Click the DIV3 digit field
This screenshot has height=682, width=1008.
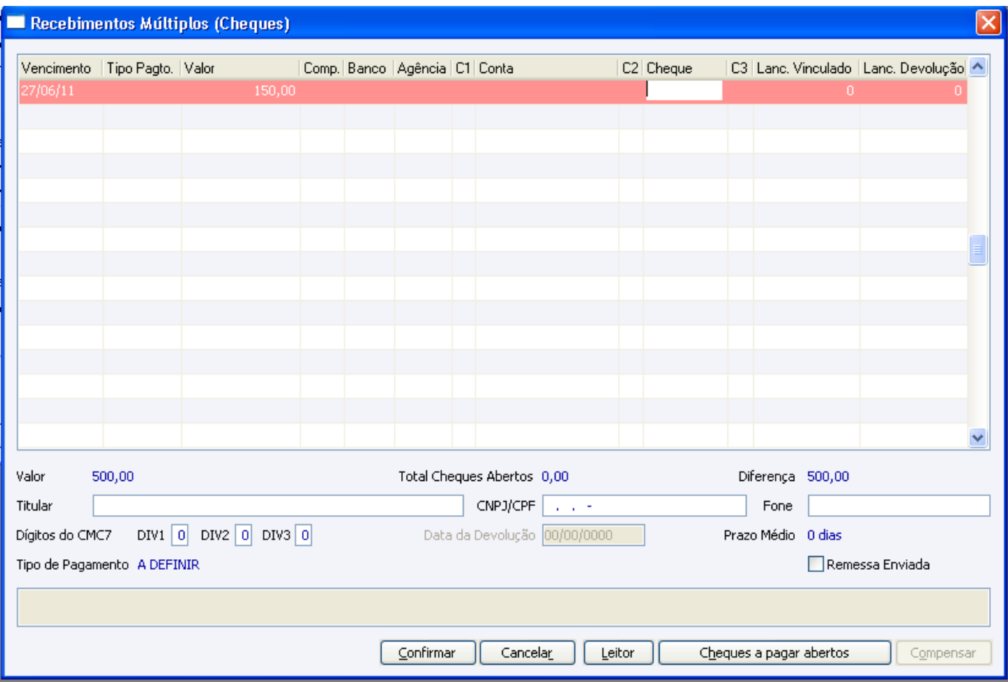pyautogui.click(x=303, y=535)
